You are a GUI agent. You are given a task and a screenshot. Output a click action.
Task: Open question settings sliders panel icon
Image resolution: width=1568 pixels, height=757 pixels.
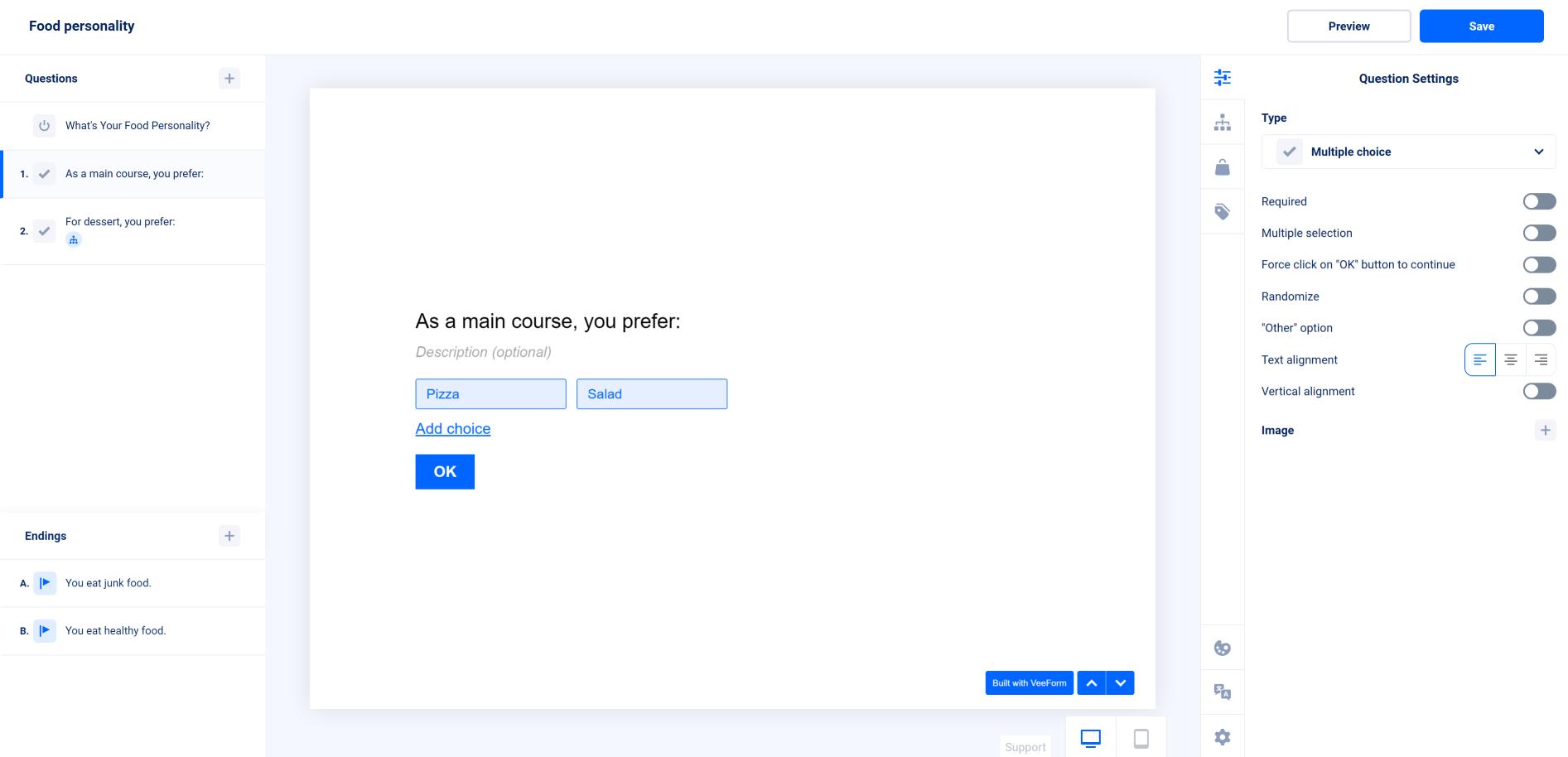(1223, 78)
